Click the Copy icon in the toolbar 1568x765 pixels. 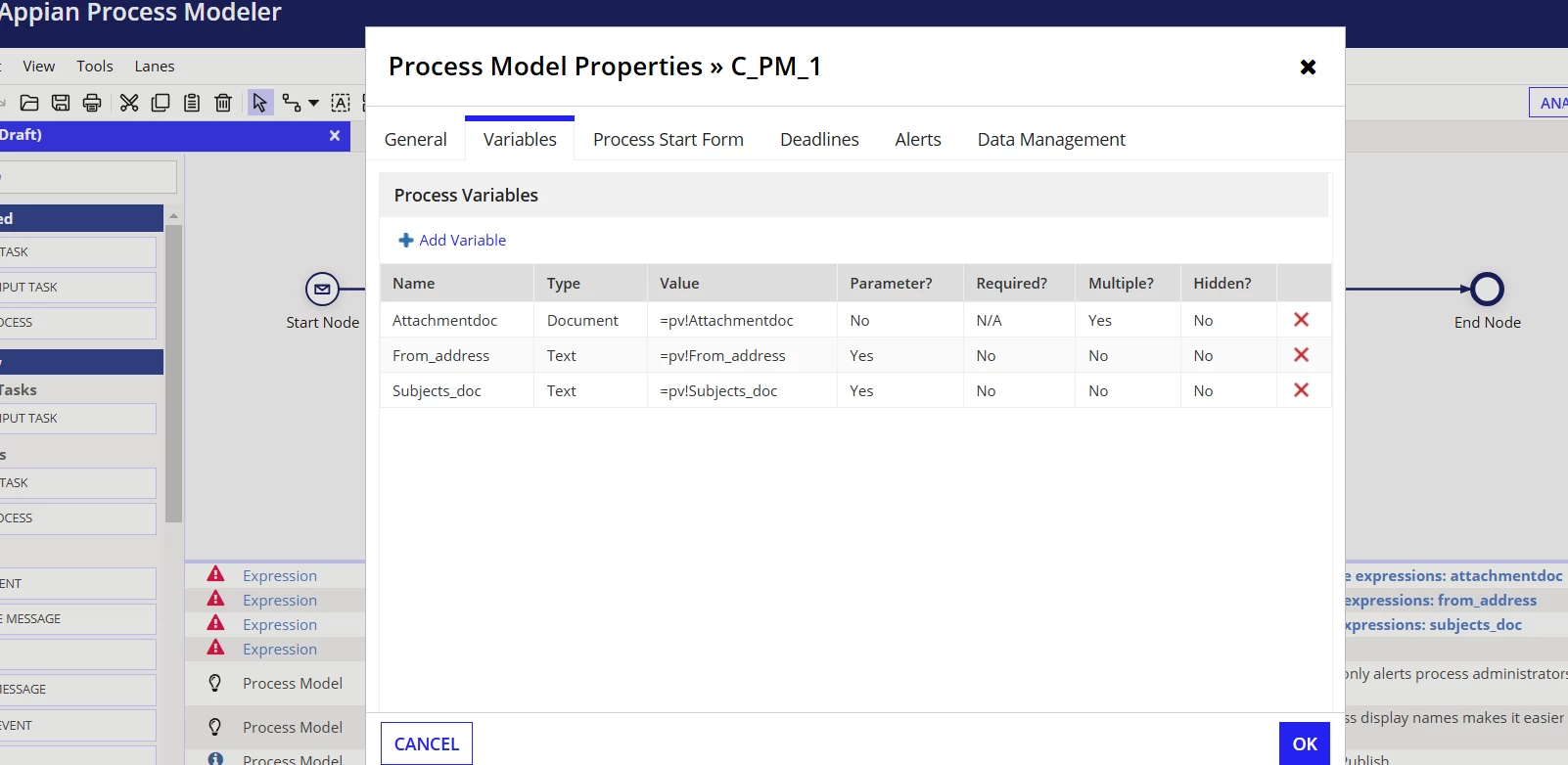pos(161,103)
